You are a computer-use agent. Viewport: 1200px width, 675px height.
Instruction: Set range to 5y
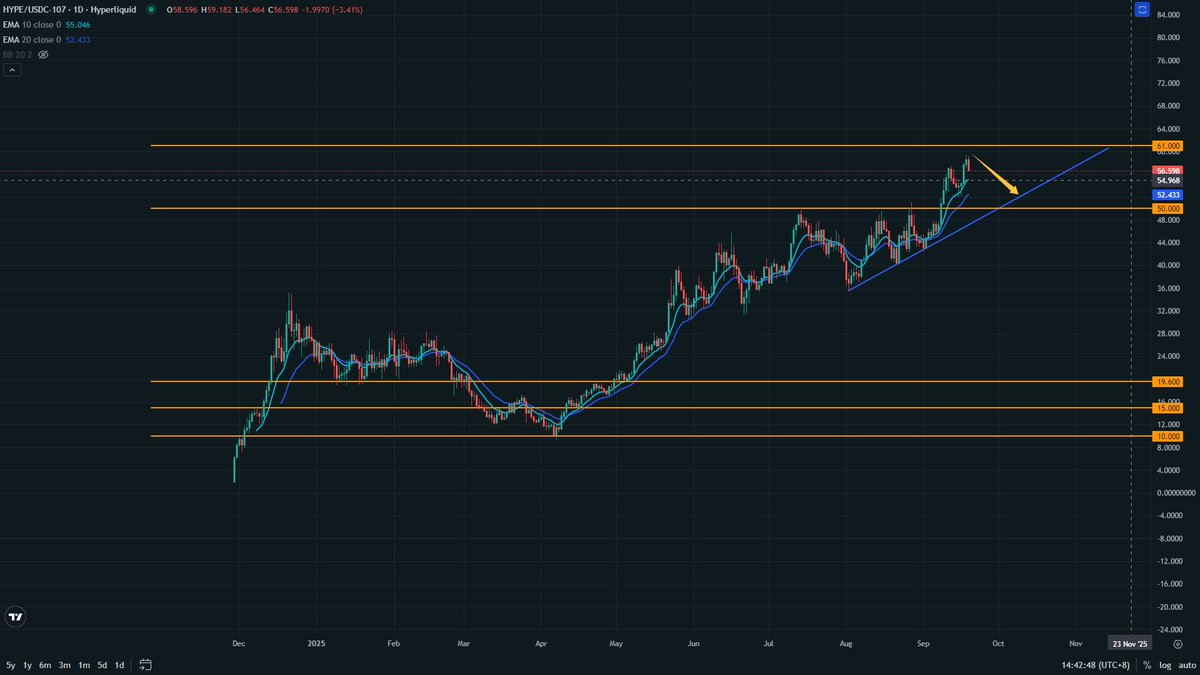tap(11, 665)
